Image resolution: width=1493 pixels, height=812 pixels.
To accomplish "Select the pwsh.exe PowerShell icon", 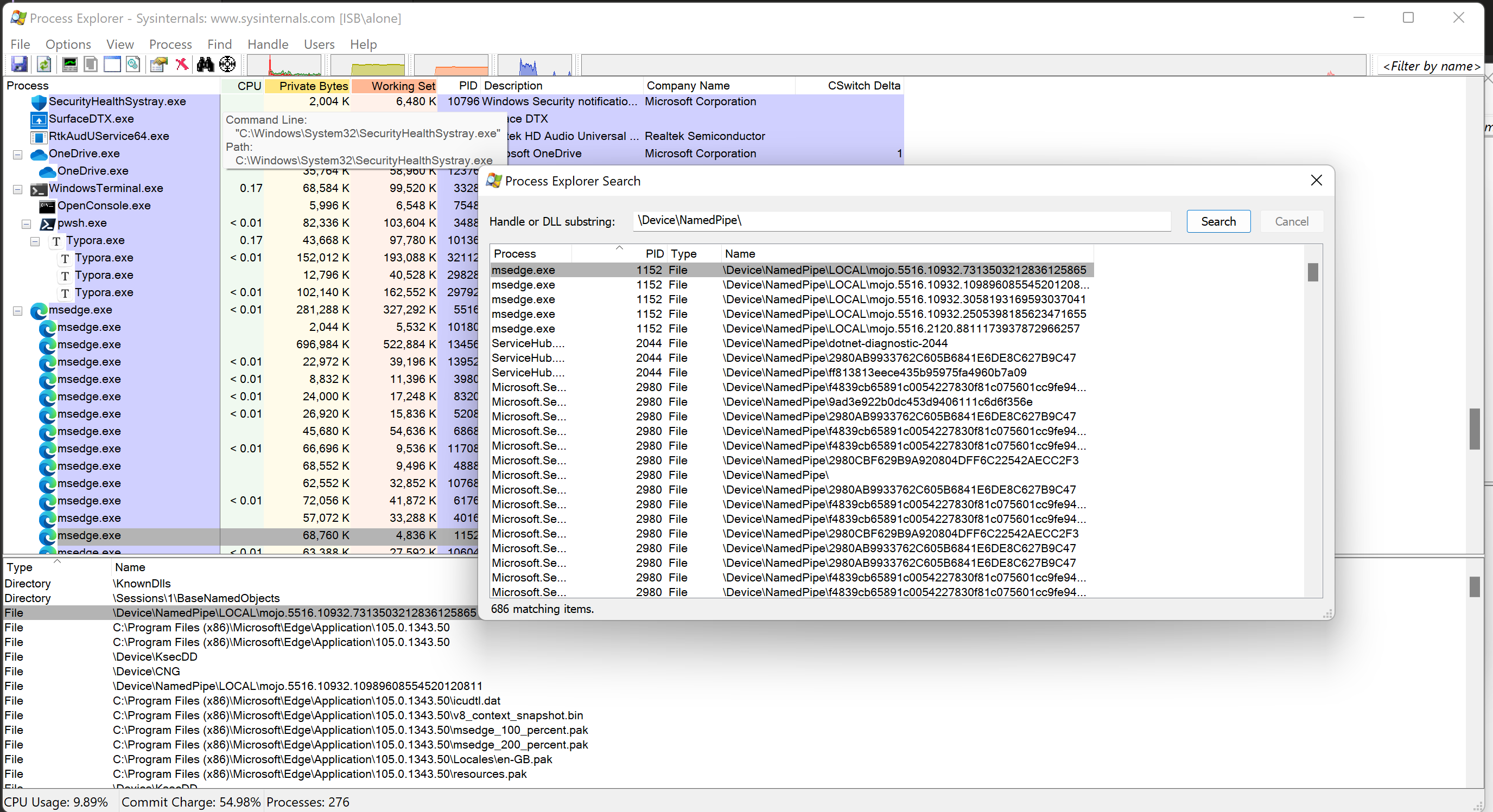I will pyautogui.click(x=47, y=223).
